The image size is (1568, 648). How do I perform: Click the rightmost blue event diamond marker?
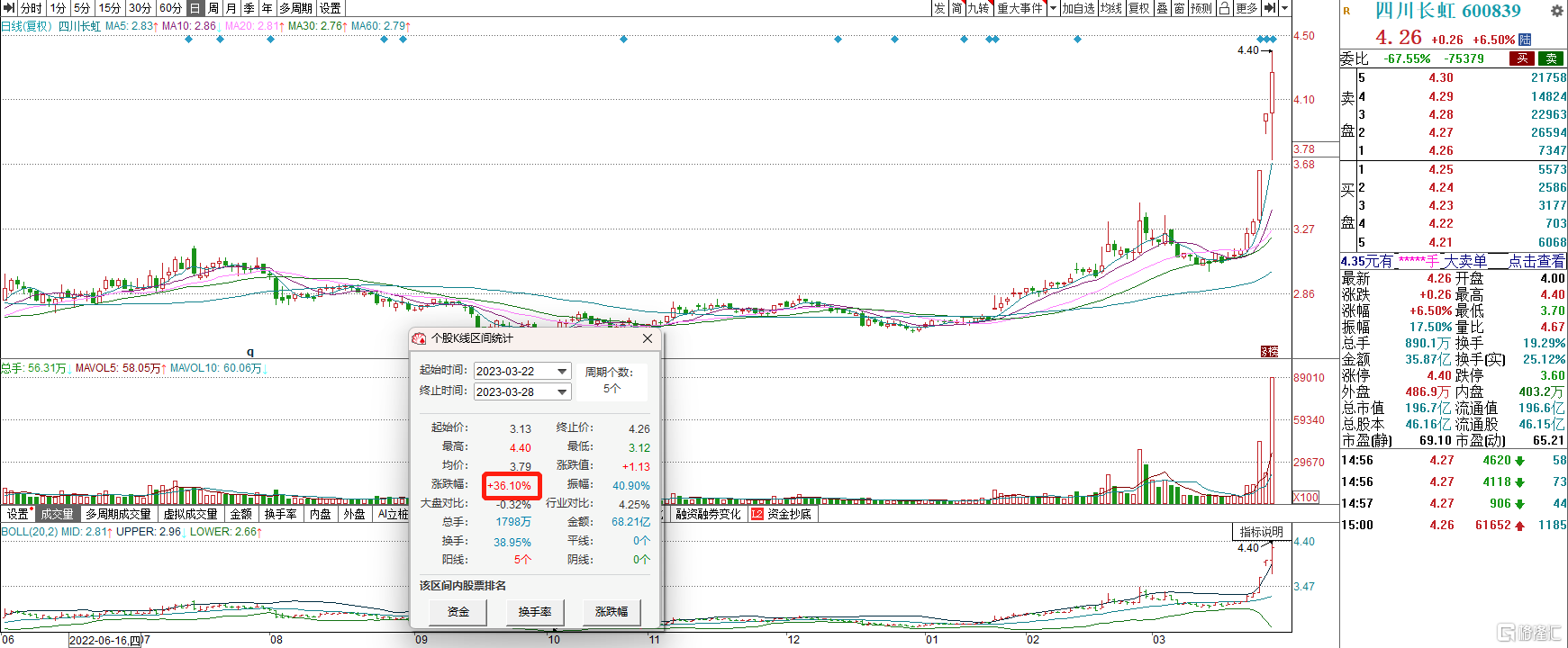click(x=1273, y=39)
